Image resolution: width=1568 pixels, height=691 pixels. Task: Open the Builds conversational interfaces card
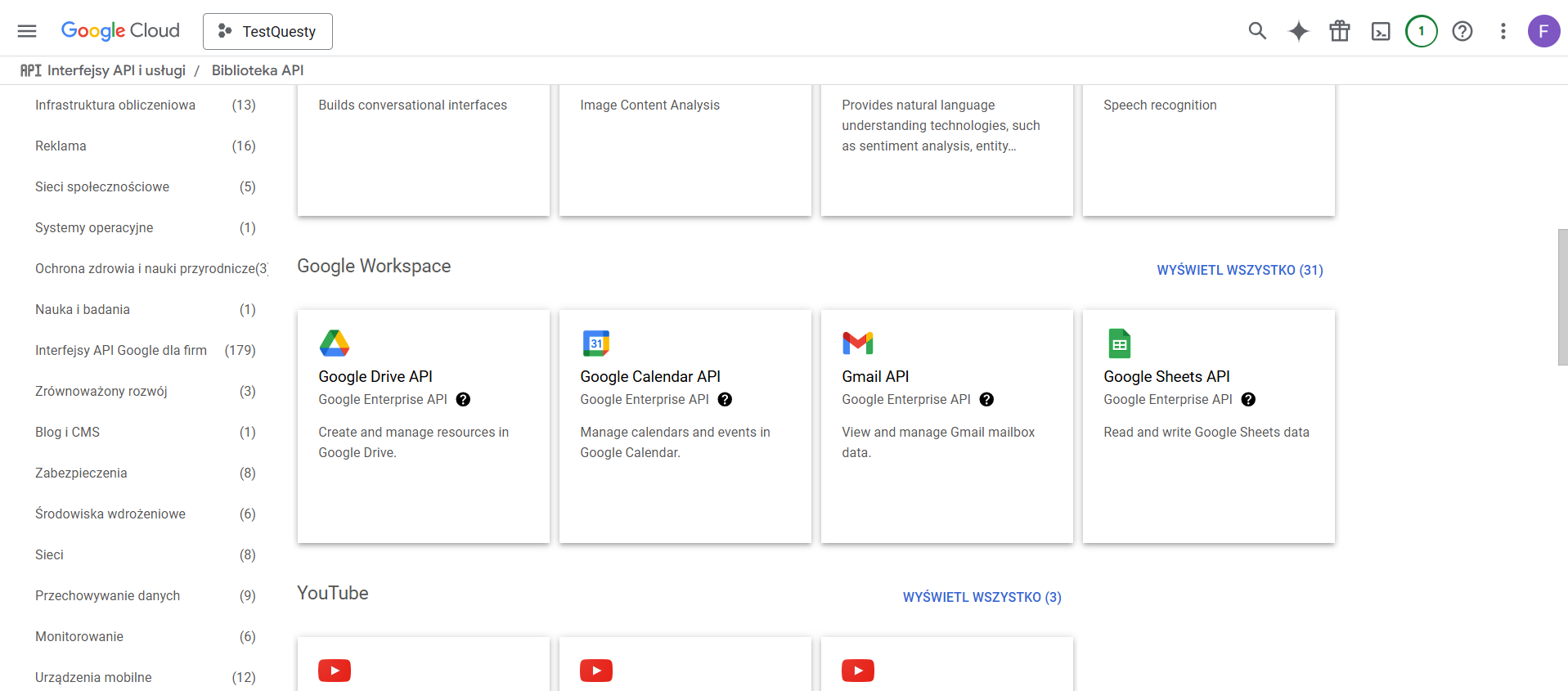coord(424,150)
